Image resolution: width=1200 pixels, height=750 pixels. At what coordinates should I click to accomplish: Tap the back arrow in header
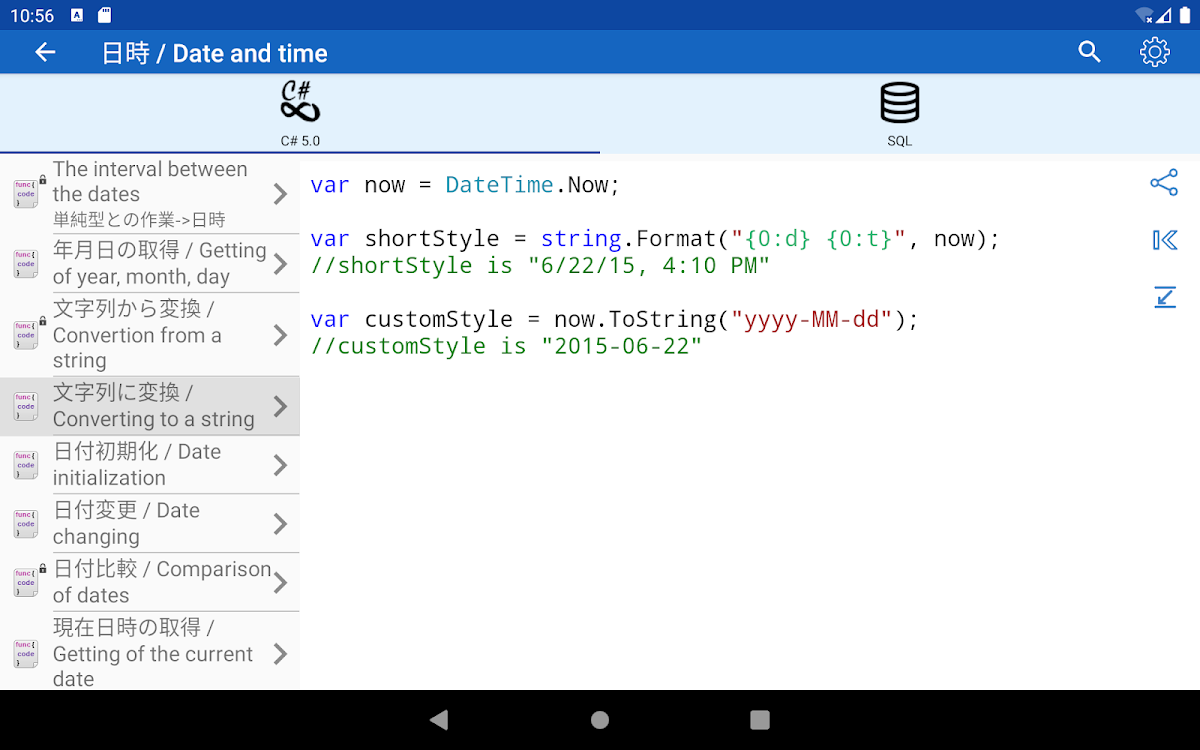point(45,53)
